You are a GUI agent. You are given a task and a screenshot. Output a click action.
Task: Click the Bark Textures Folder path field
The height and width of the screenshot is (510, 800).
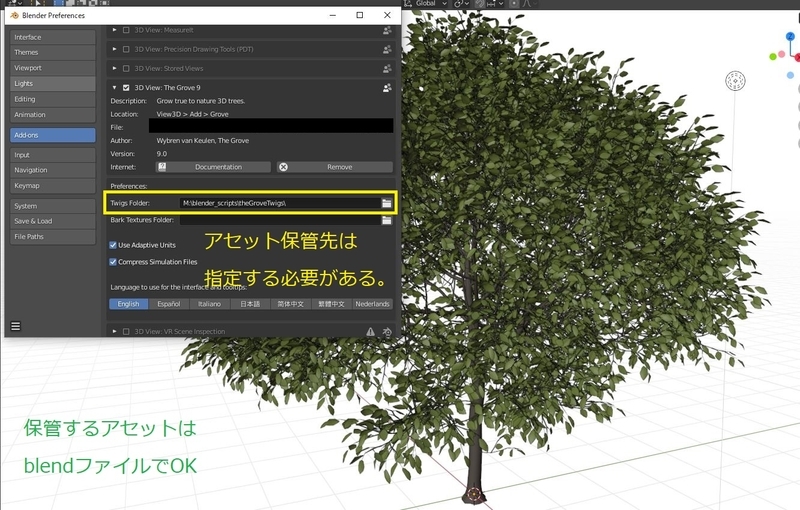pyautogui.click(x=280, y=220)
